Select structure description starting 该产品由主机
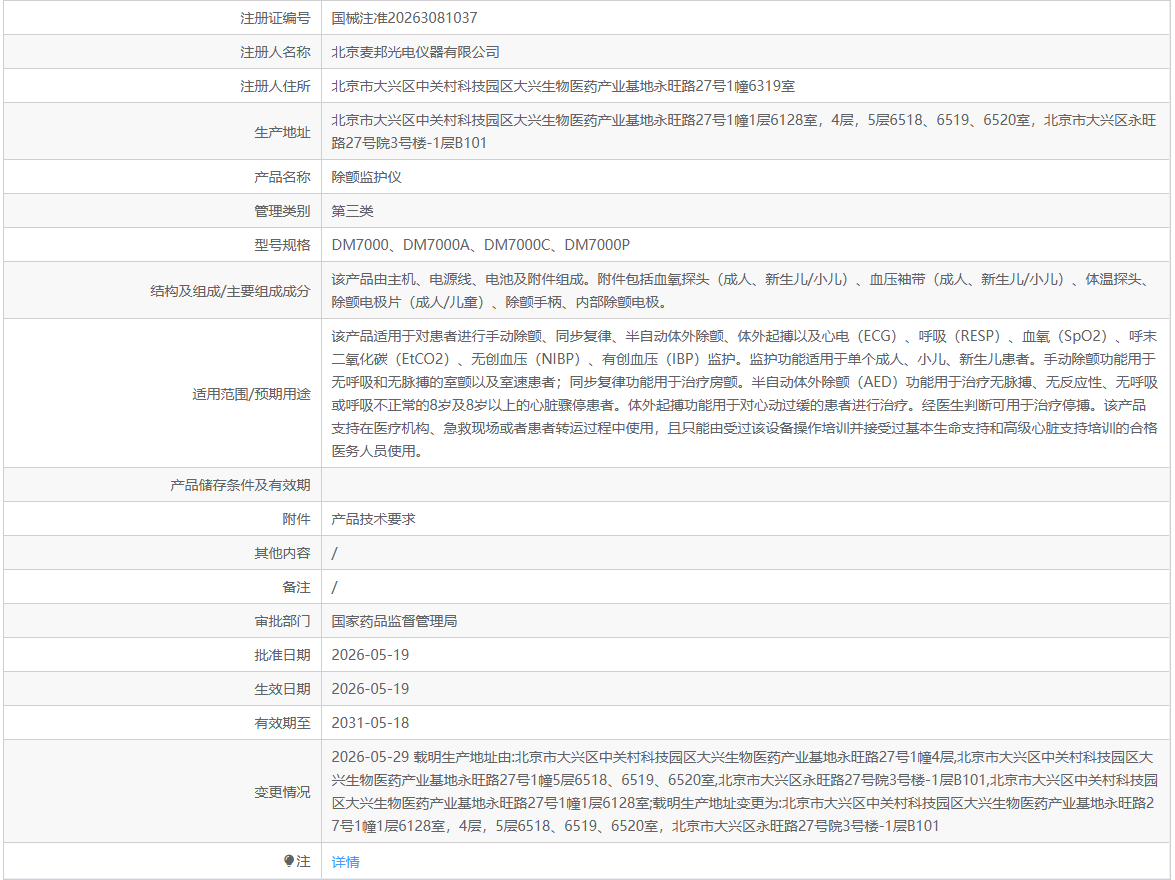This screenshot has height=880, width=1175. pos(744,291)
